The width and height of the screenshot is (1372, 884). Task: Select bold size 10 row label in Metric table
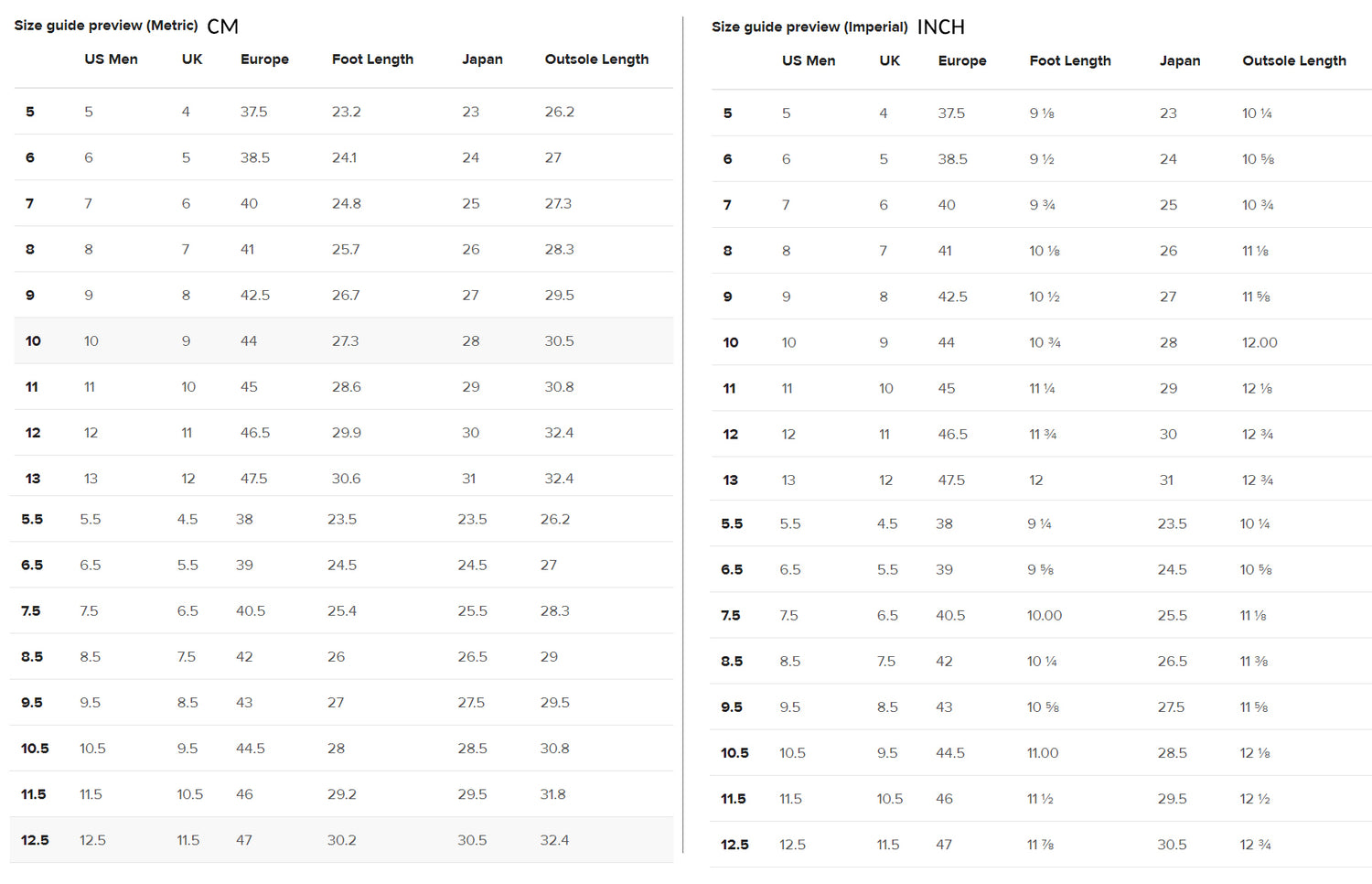[33, 341]
